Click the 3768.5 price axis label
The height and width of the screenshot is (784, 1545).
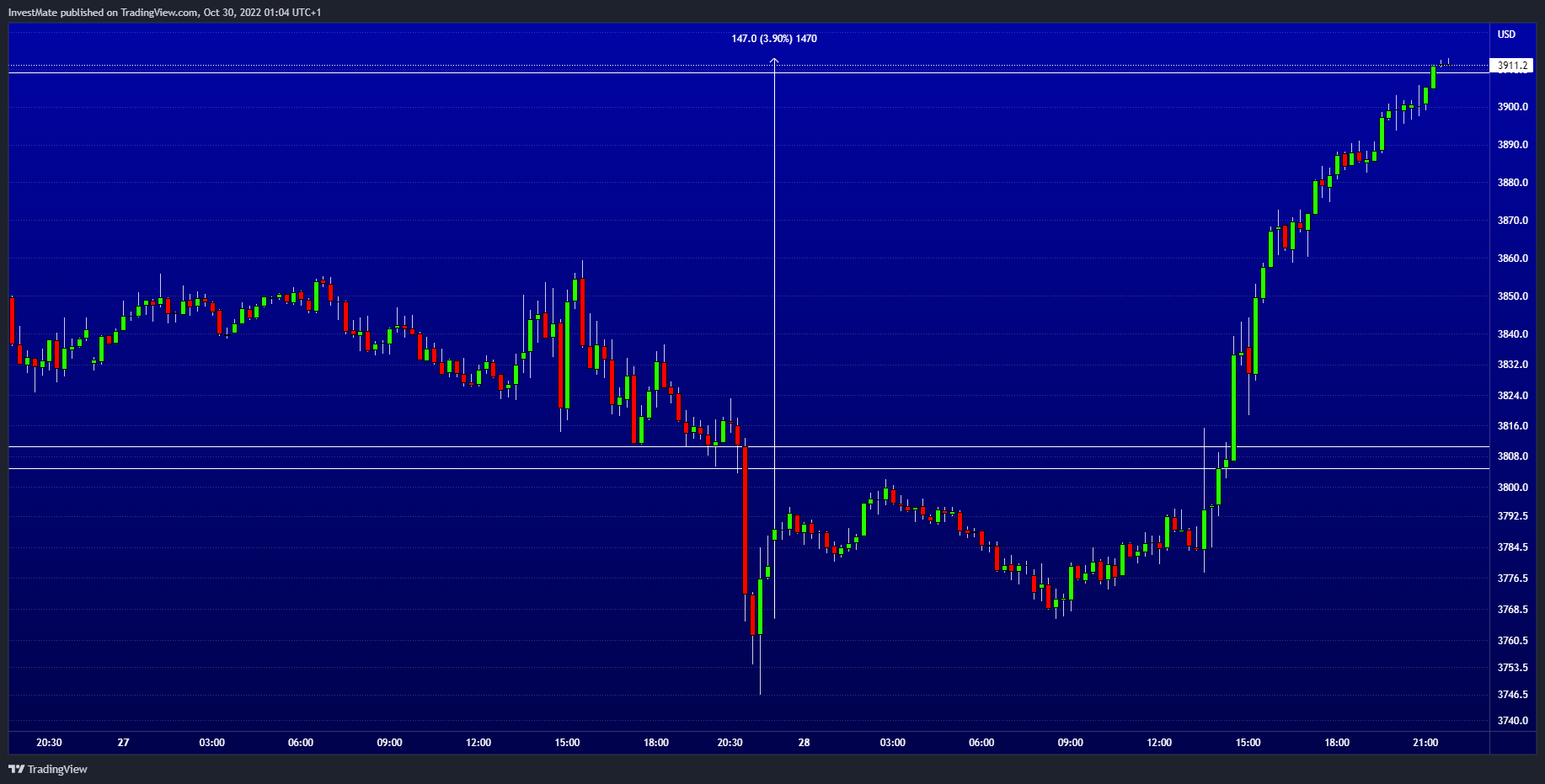click(x=1512, y=610)
